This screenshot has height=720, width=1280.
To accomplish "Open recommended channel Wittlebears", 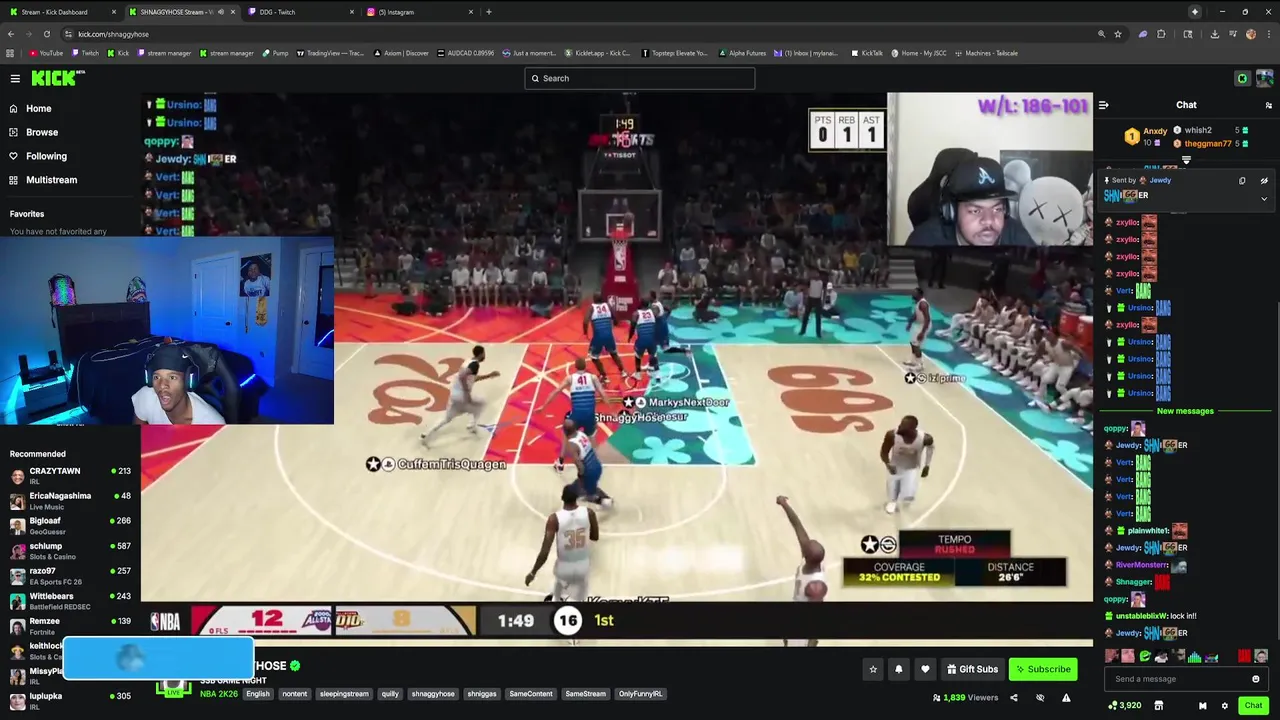I will [70, 600].
